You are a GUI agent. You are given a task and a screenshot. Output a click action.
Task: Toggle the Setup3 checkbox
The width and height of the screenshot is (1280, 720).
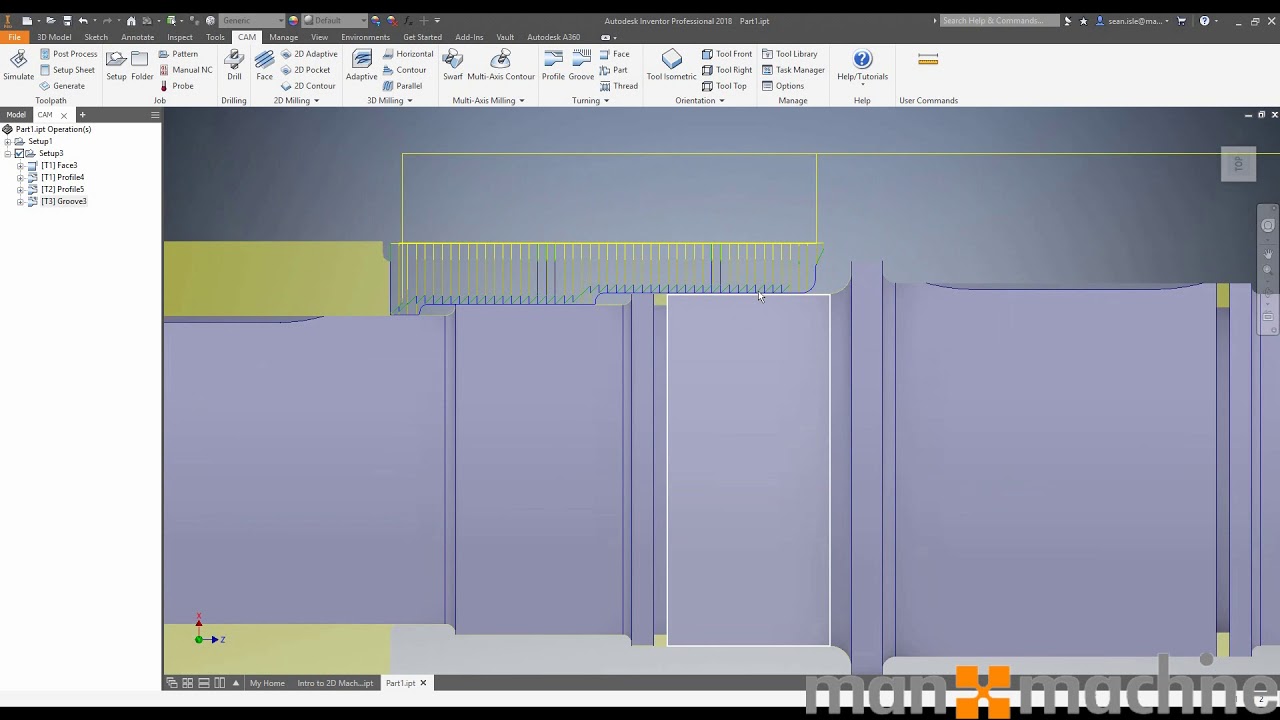click(x=19, y=153)
